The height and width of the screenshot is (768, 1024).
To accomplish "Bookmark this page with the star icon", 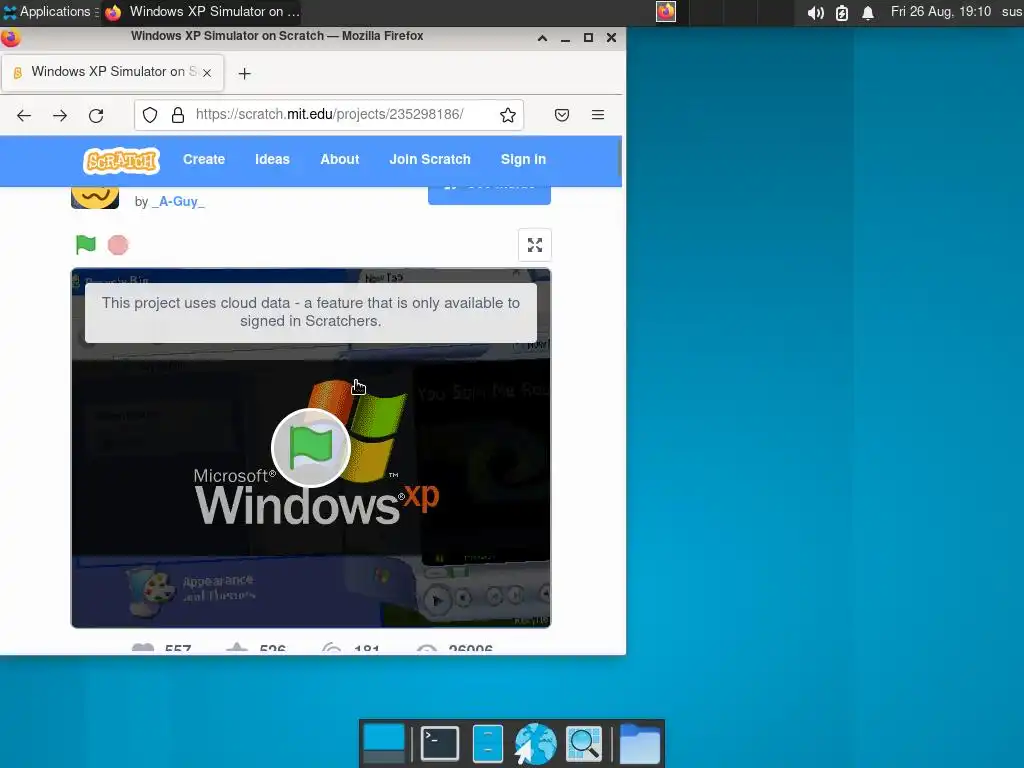I will pos(507,115).
